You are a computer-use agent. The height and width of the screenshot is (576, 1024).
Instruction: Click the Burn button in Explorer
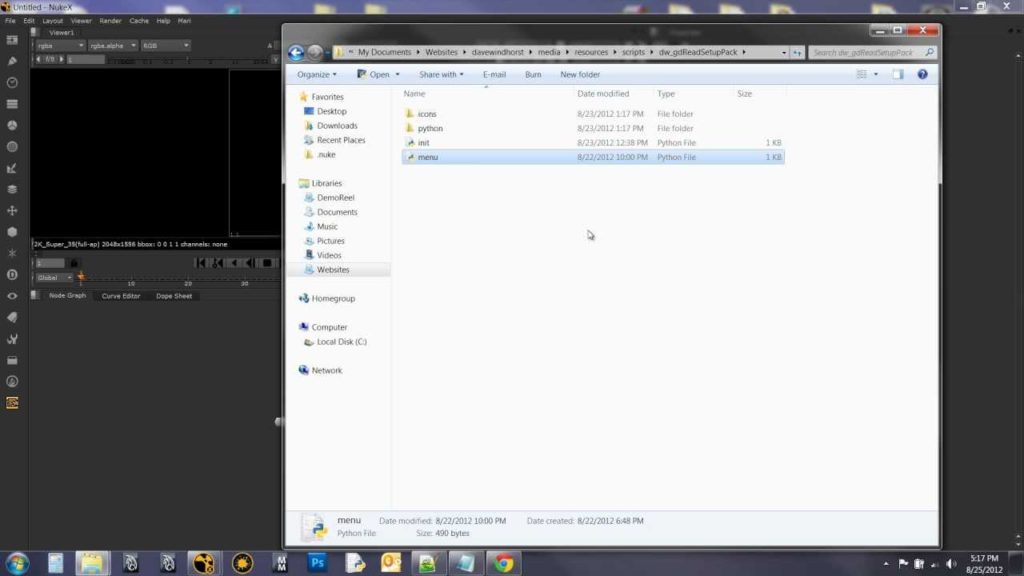pyautogui.click(x=533, y=74)
